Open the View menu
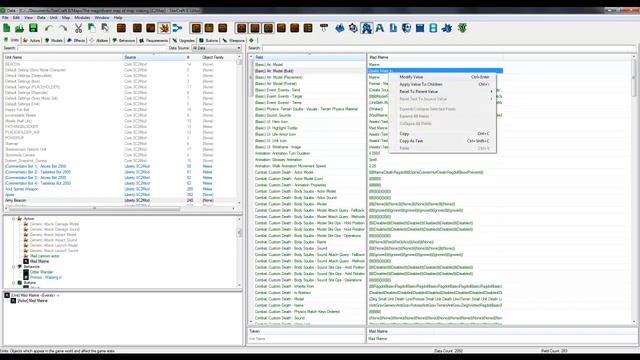The height and width of the screenshot is (360, 640). pos(28,18)
